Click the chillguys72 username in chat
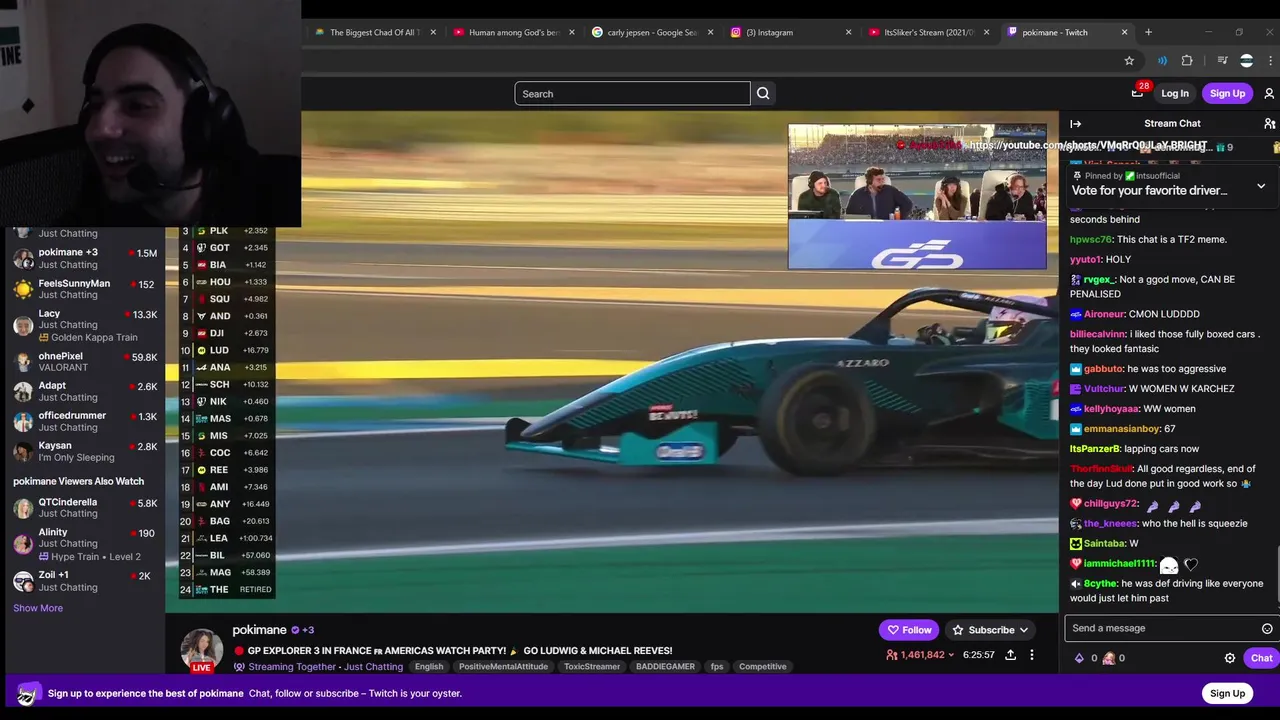 pos(1111,504)
